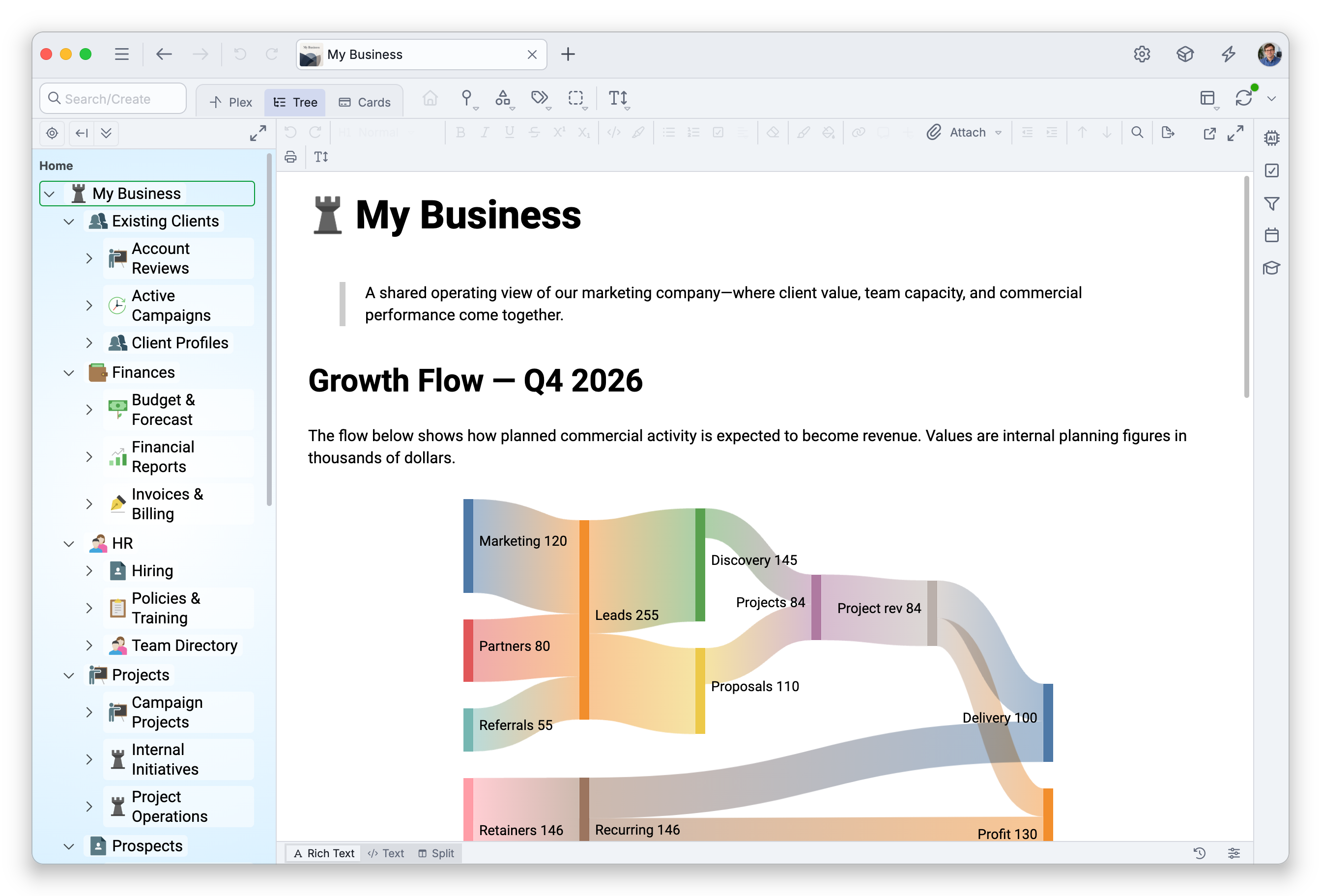Viewport: 1321px width, 896px height.
Task: Click the AI chip icon in right sidebar
Action: pos(1271,138)
